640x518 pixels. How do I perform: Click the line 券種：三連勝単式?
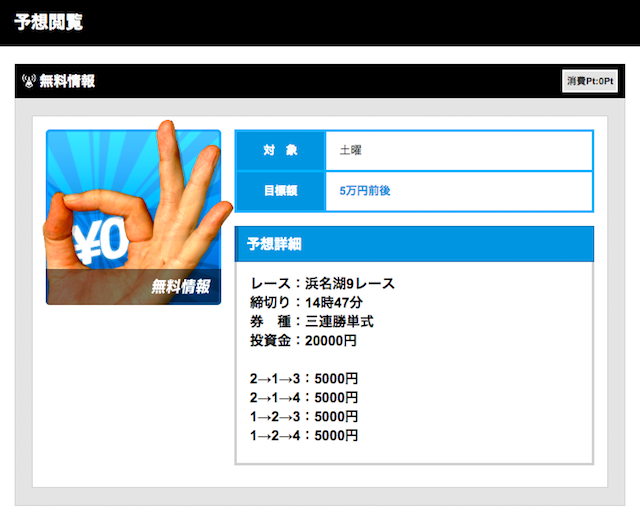[x=312, y=322]
